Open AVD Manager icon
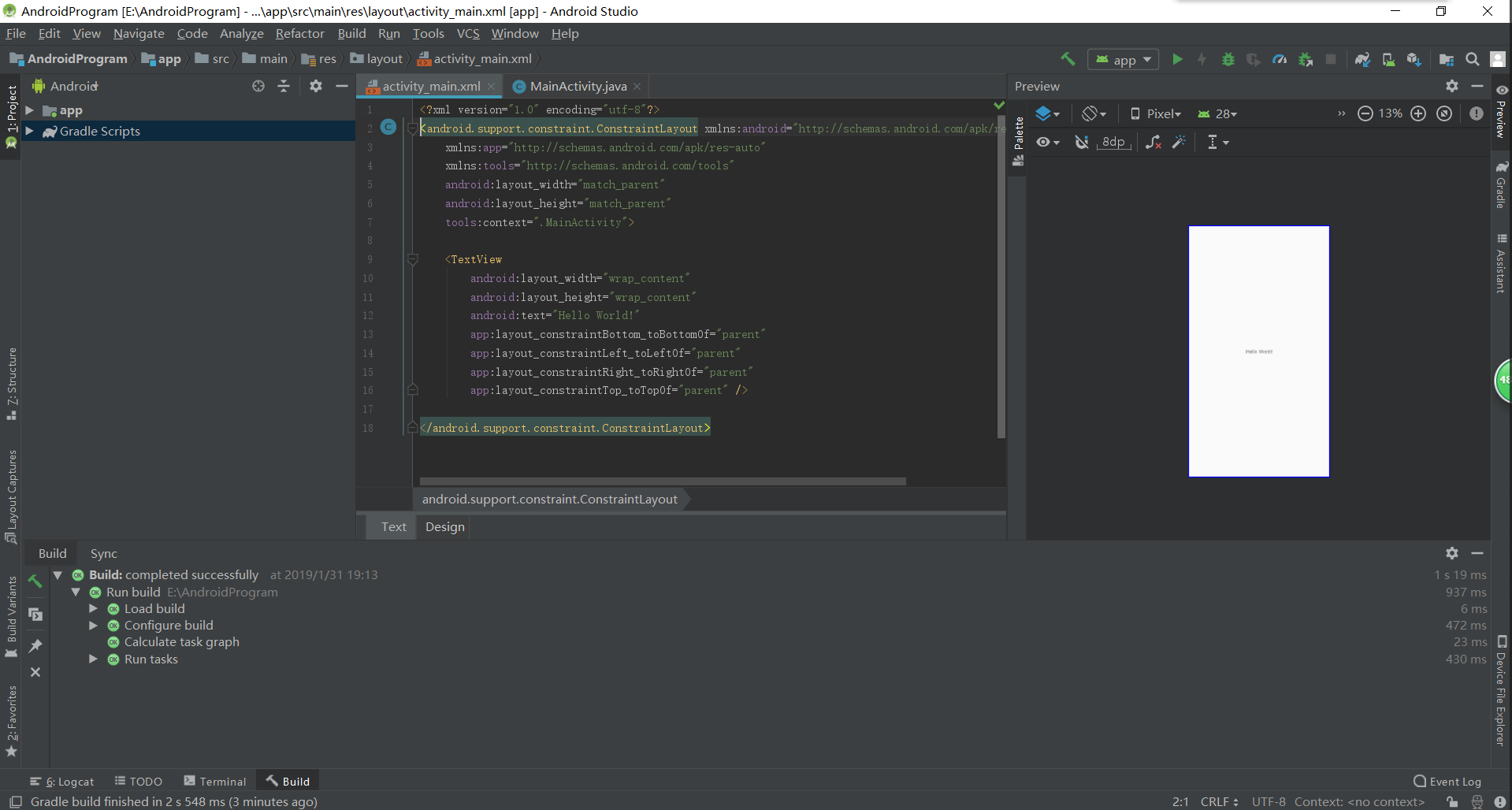1512x810 pixels. click(x=1388, y=59)
